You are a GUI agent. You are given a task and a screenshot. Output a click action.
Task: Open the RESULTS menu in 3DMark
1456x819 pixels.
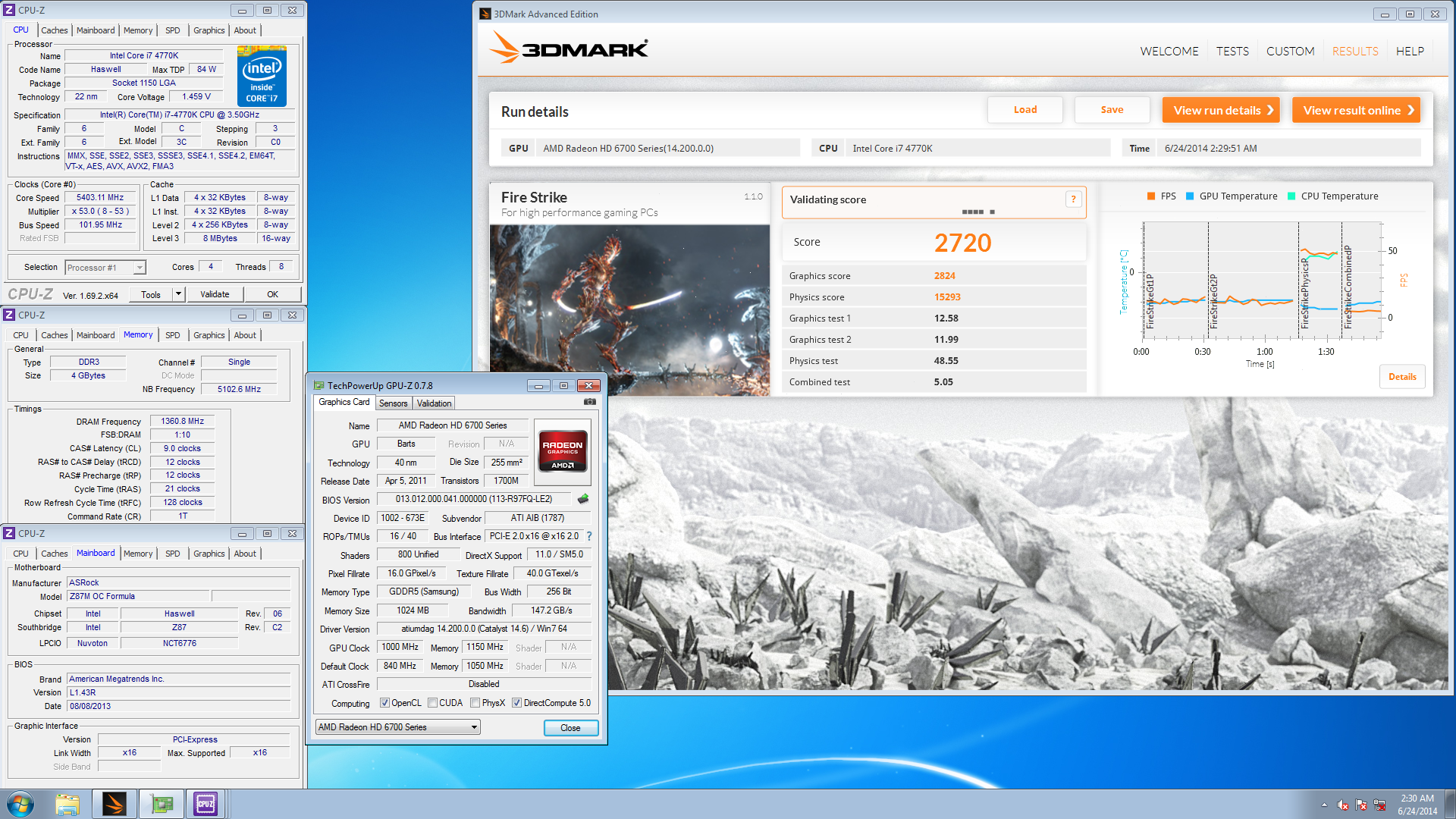[1355, 52]
